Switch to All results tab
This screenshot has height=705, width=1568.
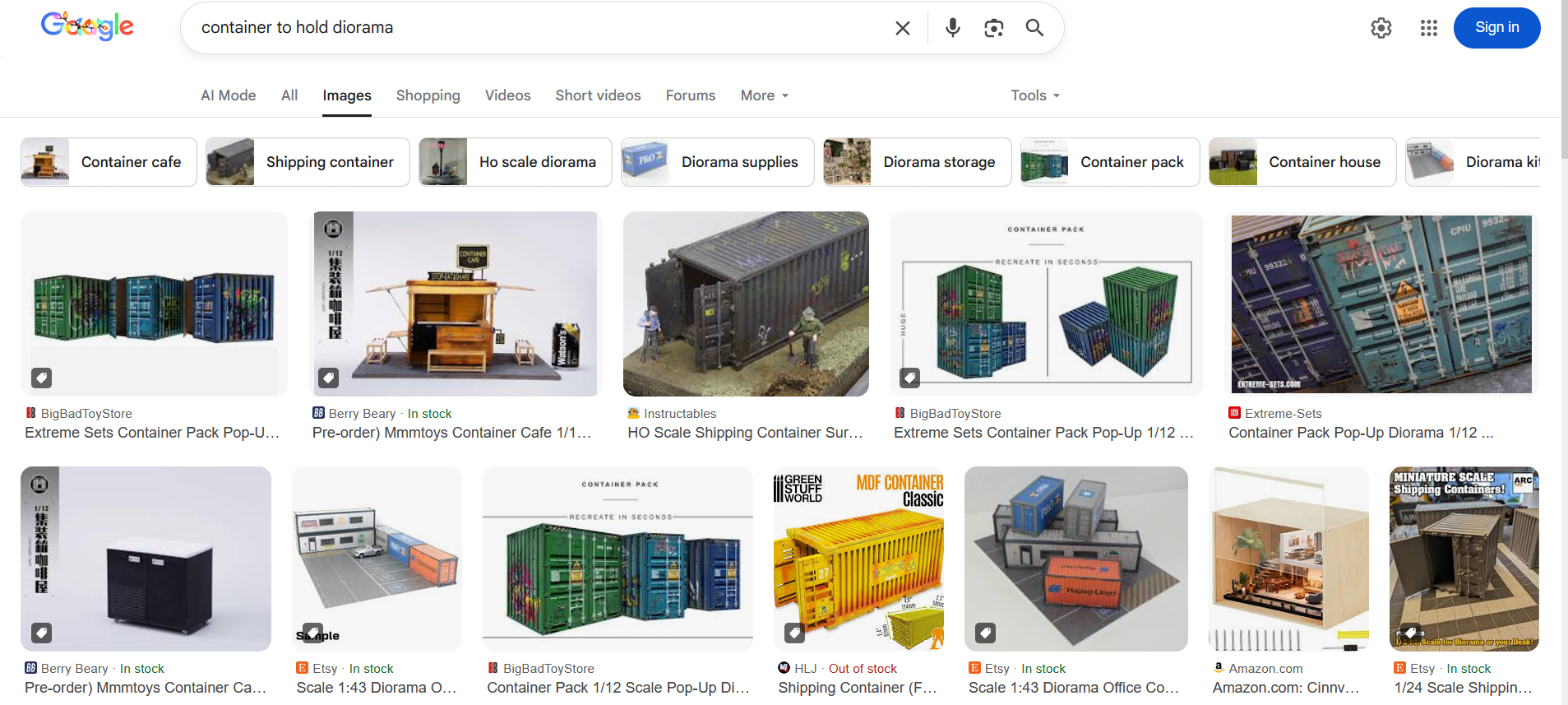289,95
